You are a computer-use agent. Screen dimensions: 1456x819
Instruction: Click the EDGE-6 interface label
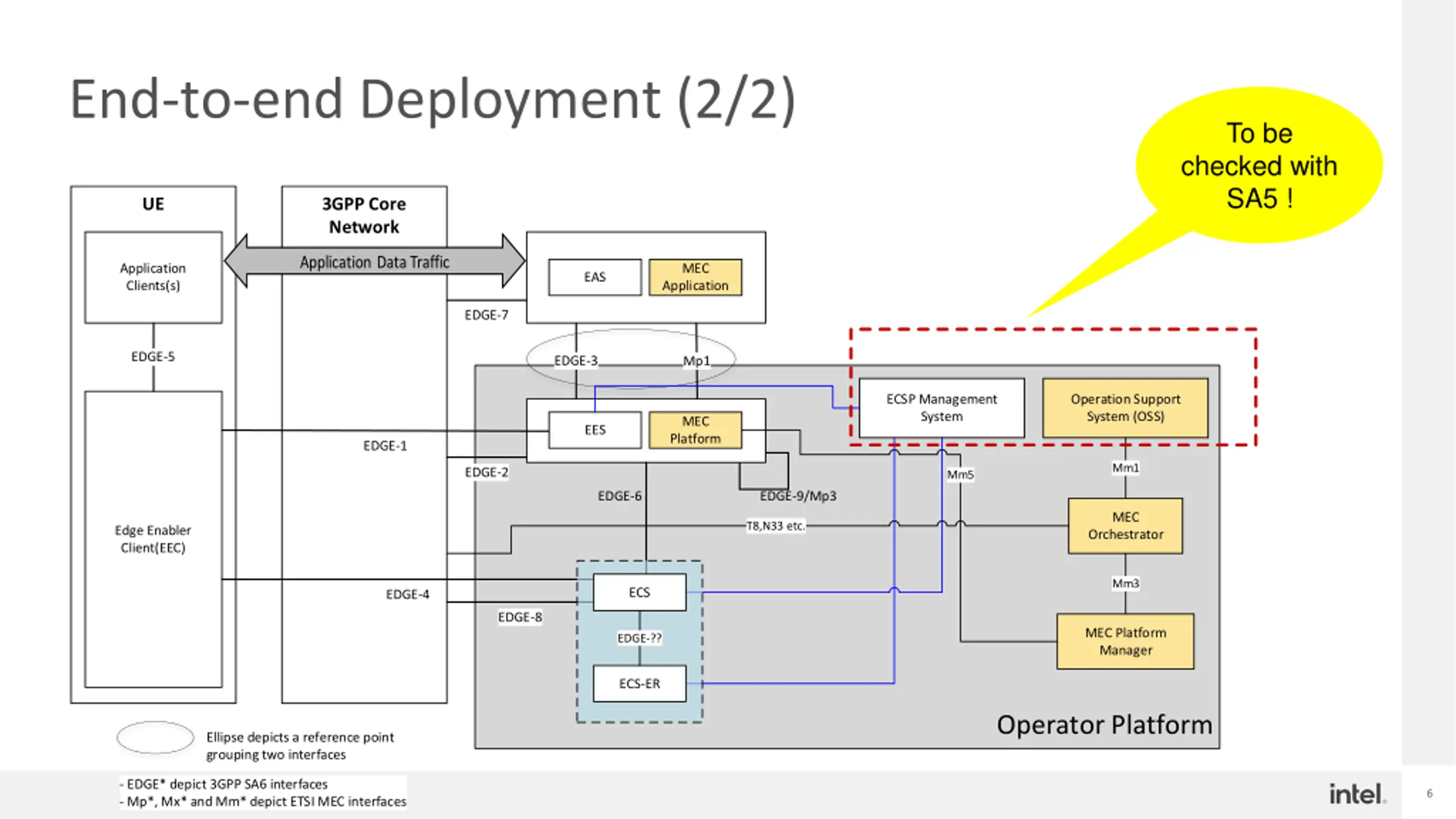coord(619,496)
